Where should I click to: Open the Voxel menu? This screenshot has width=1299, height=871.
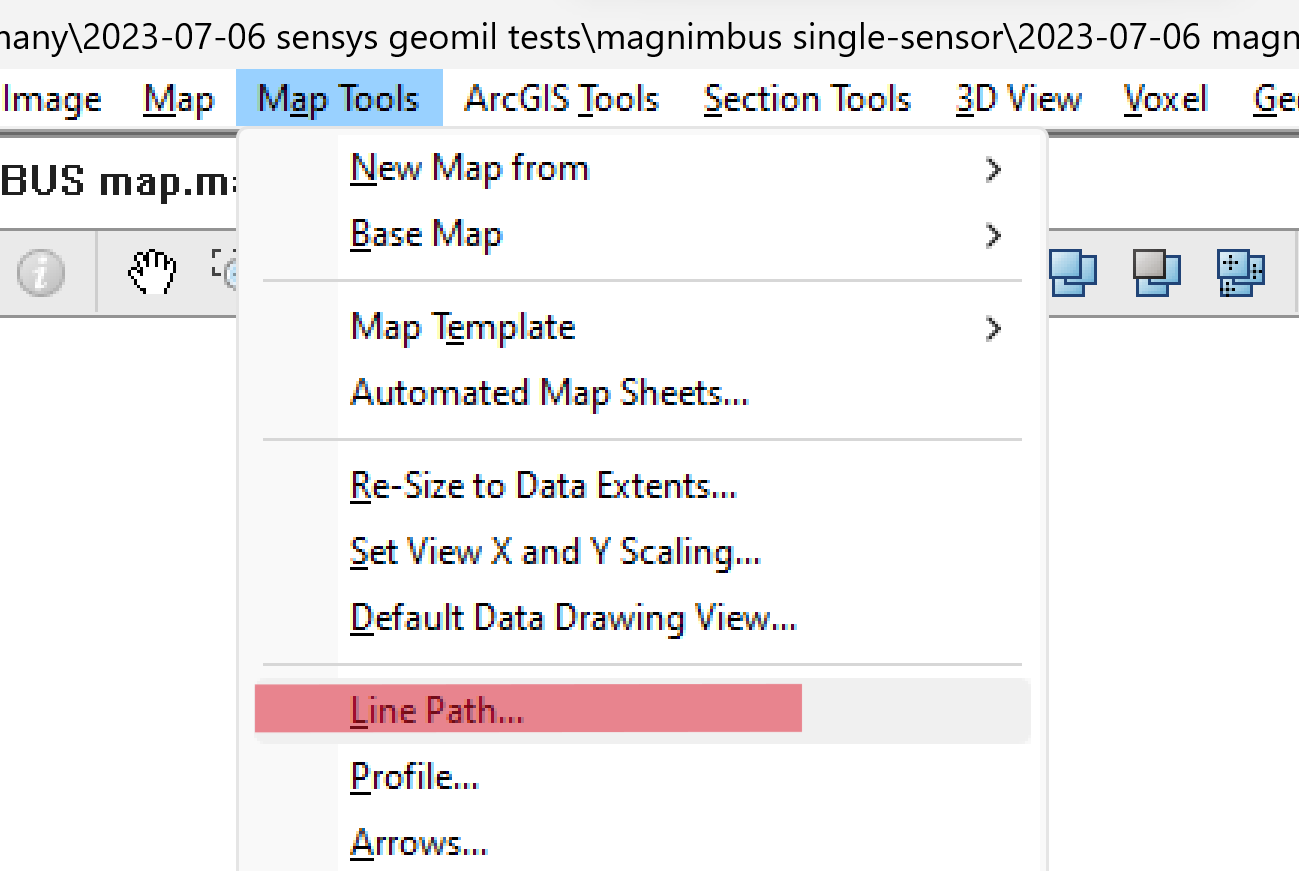coord(1164,98)
